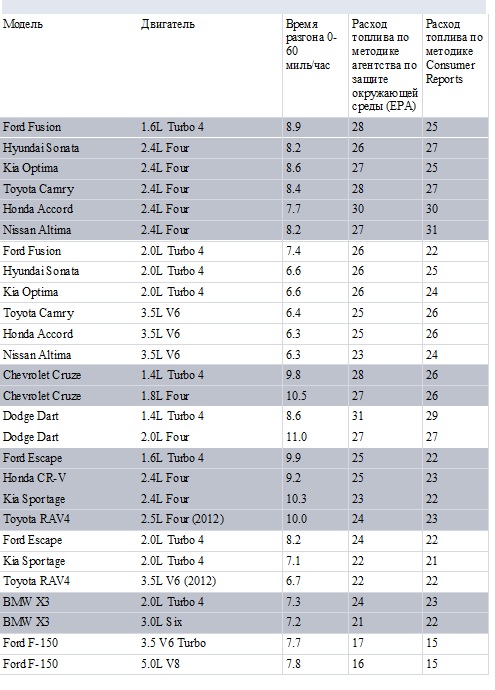Select Dodge Dart 11.0 acceleration value

tap(297, 437)
